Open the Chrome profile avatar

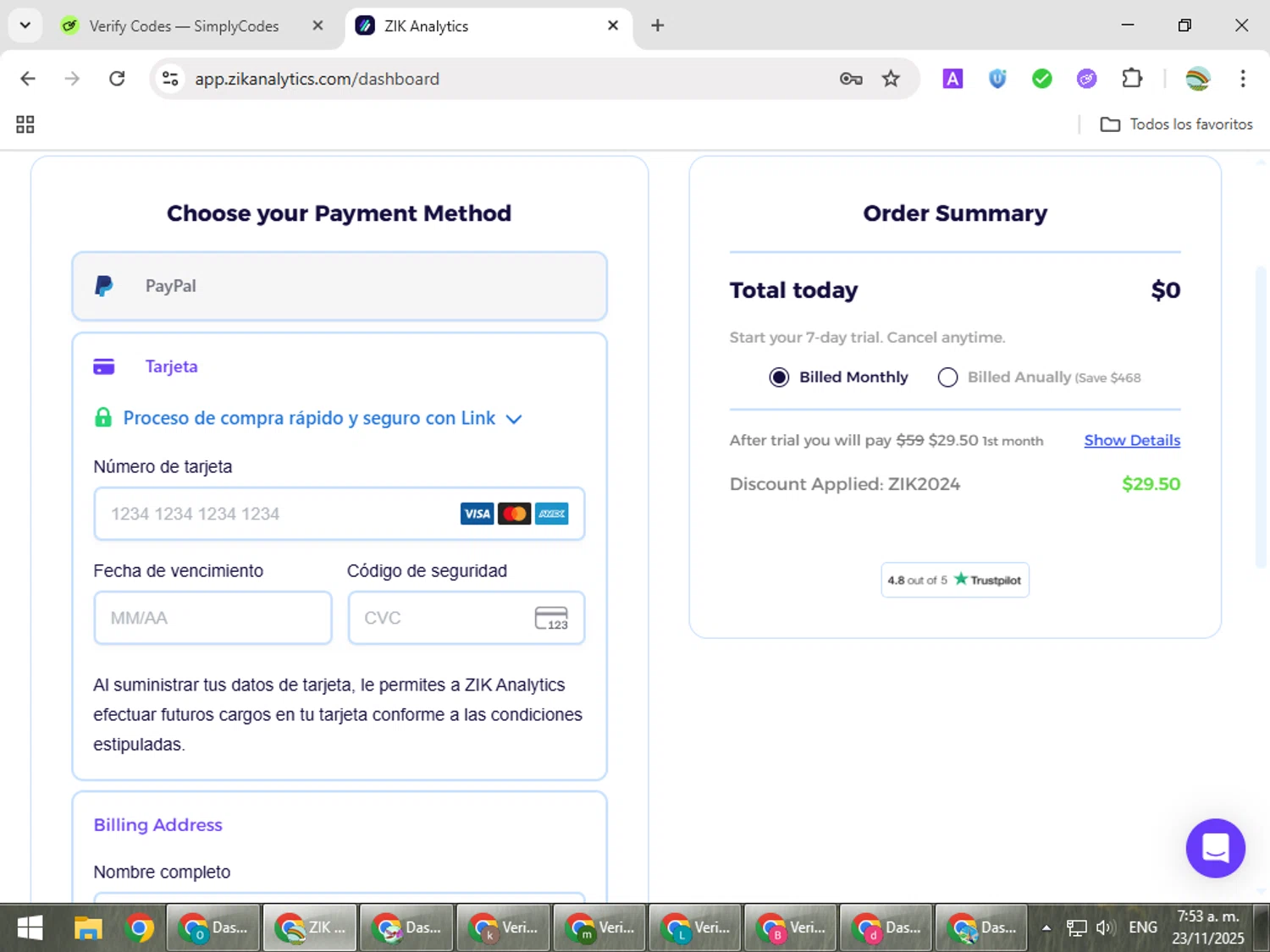point(1198,79)
